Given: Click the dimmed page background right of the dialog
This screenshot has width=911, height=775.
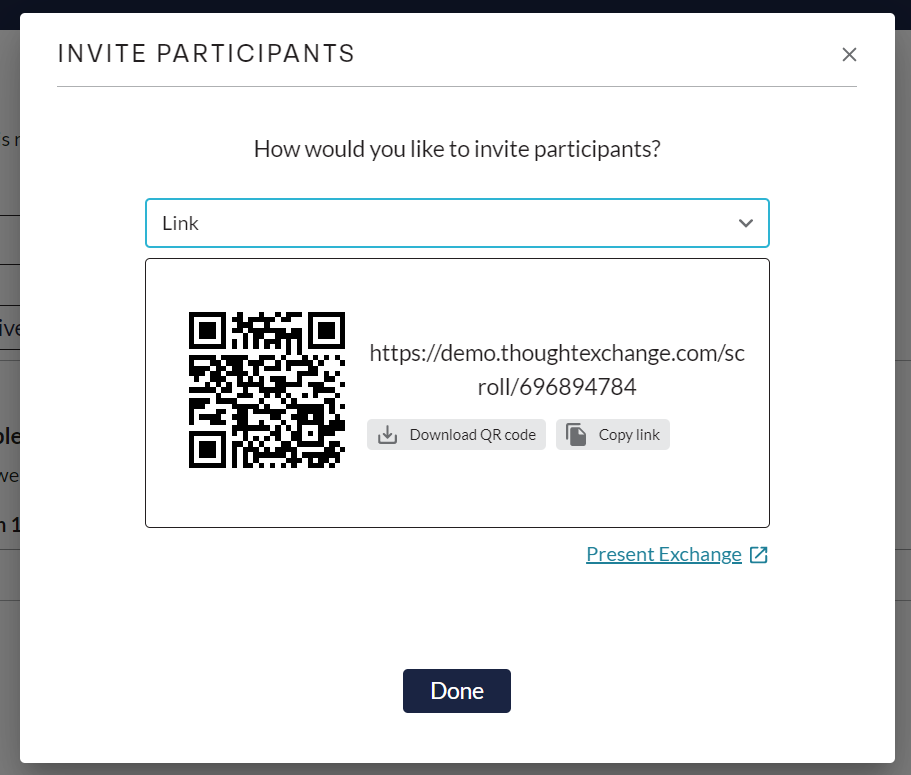Looking at the screenshot, I should 903,407.
